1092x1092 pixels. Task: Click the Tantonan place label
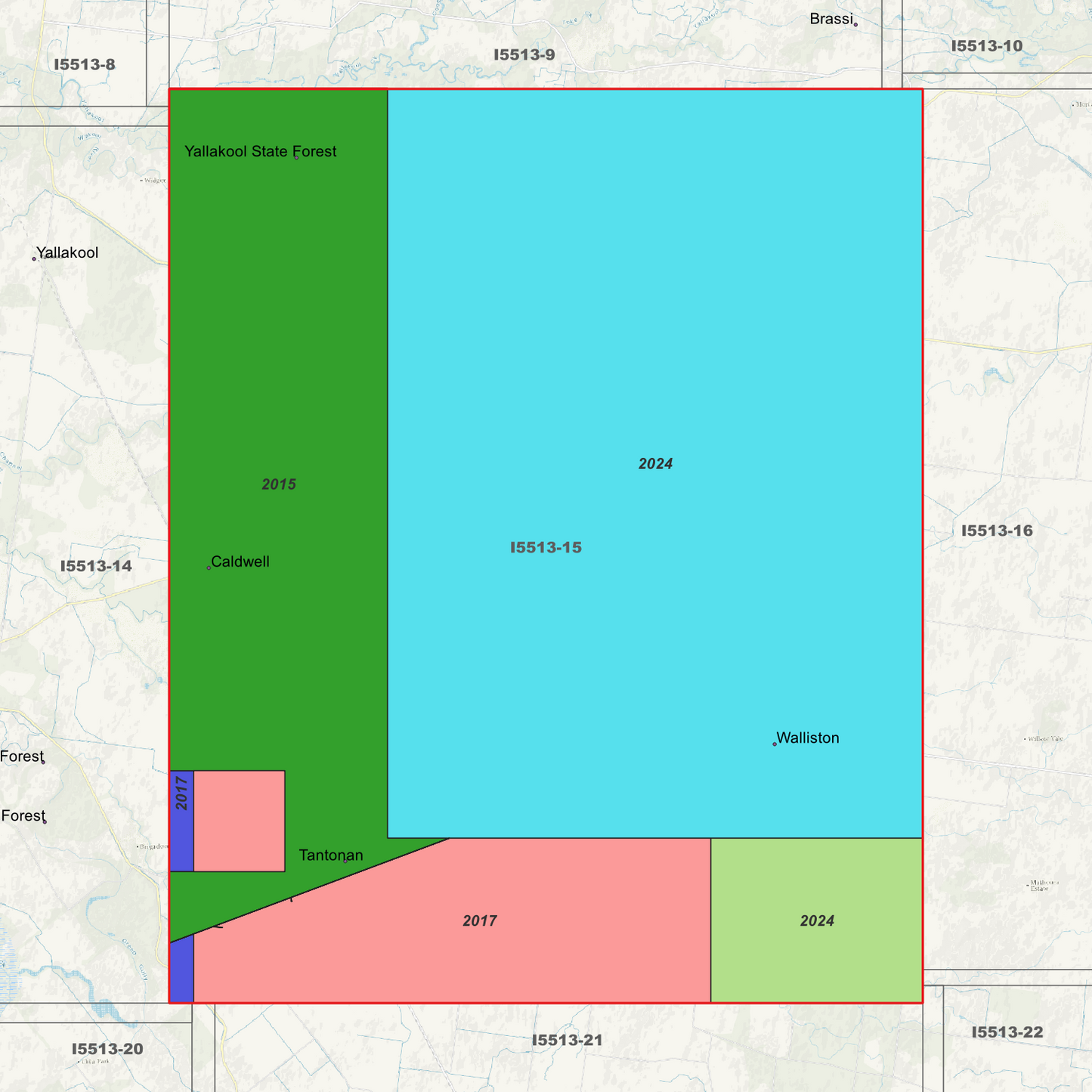(331, 855)
